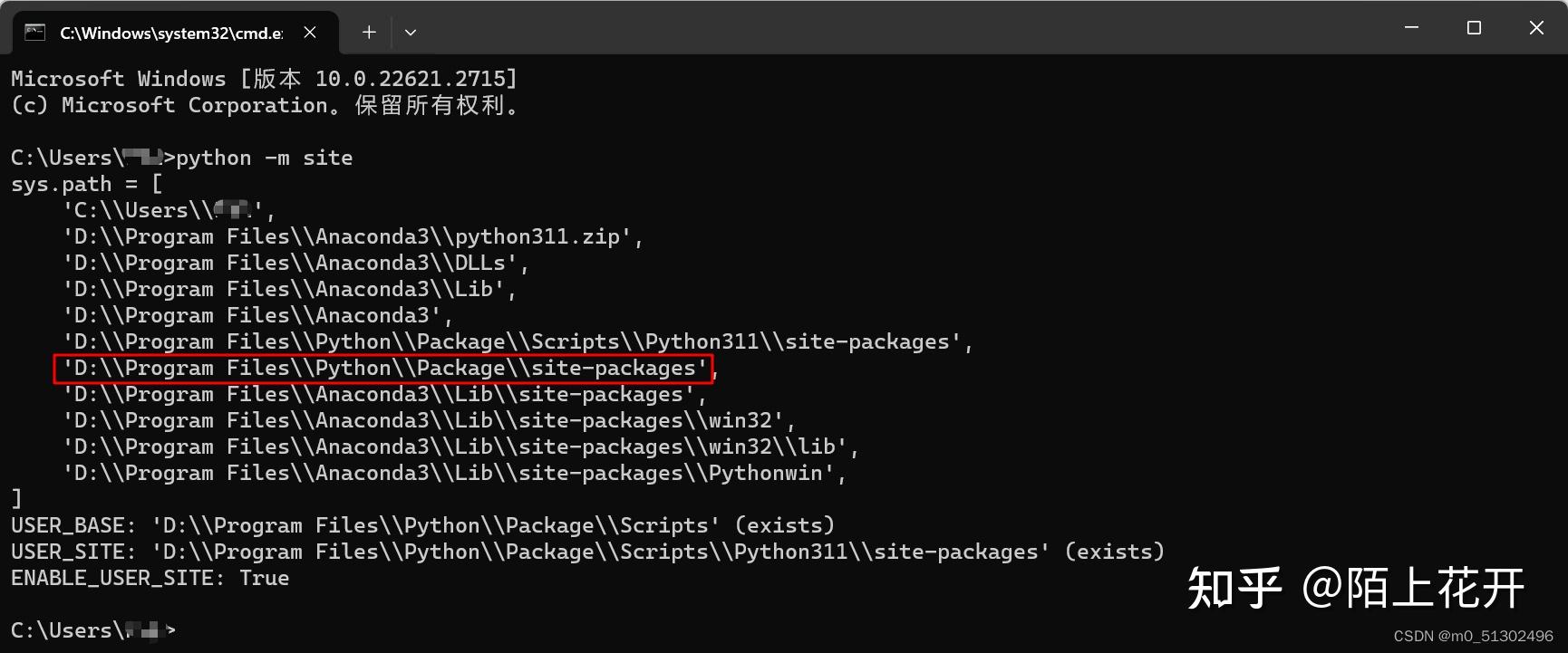1568x653 pixels.
Task: Click the Anaconda3\\DLLs path entry
Action: point(295,263)
